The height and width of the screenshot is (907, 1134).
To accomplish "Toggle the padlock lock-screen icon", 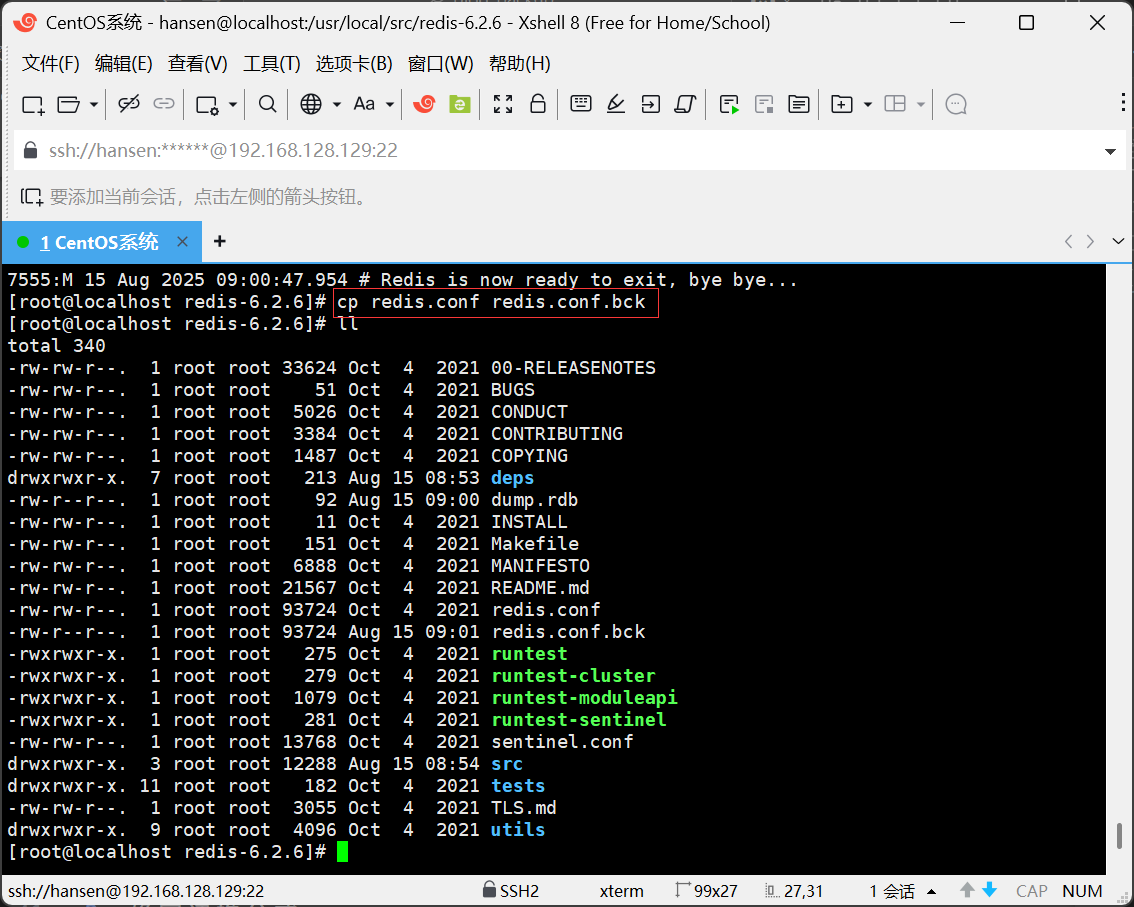I will pos(538,104).
